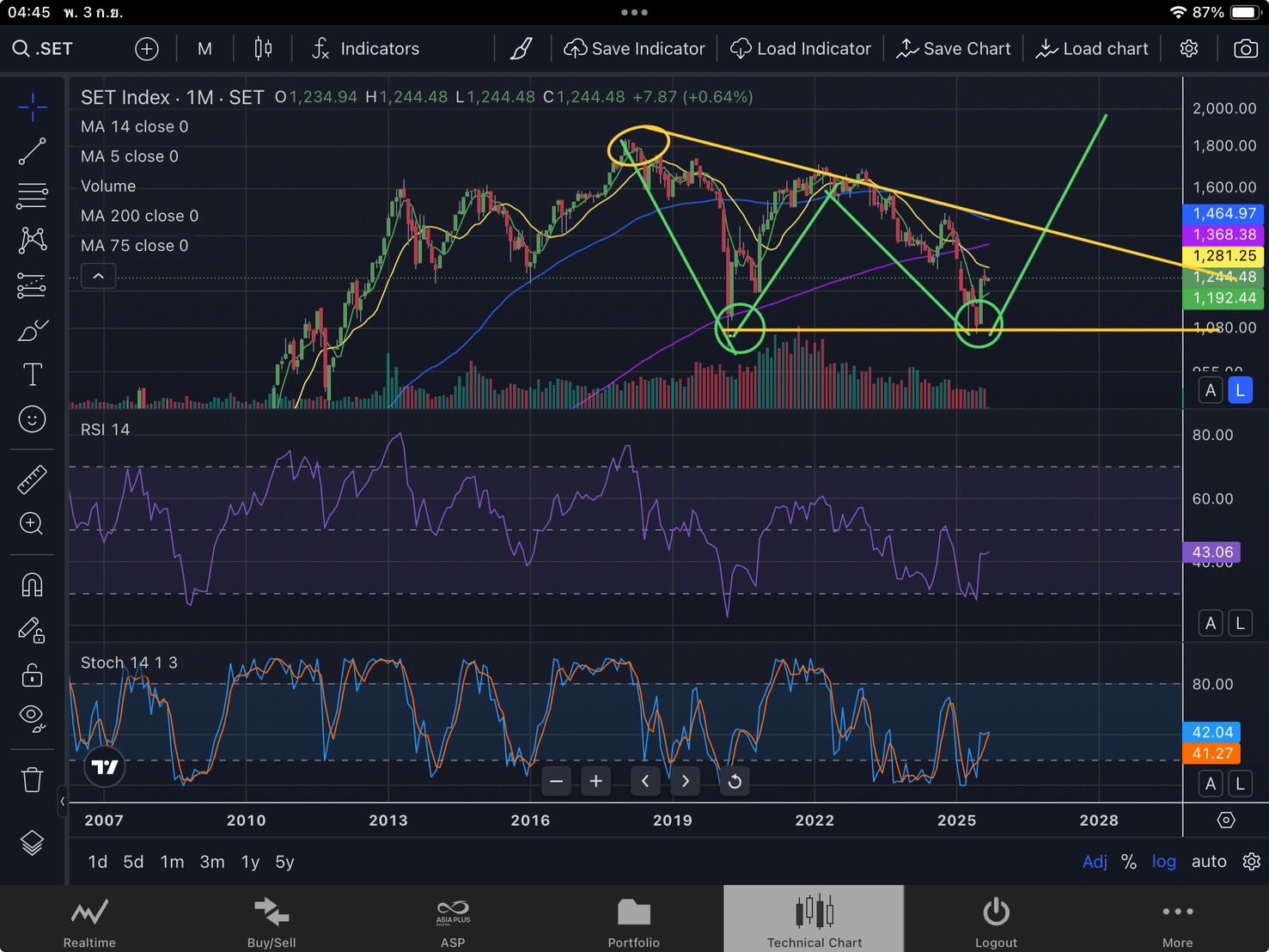Toggle lock all drawings

(32, 675)
